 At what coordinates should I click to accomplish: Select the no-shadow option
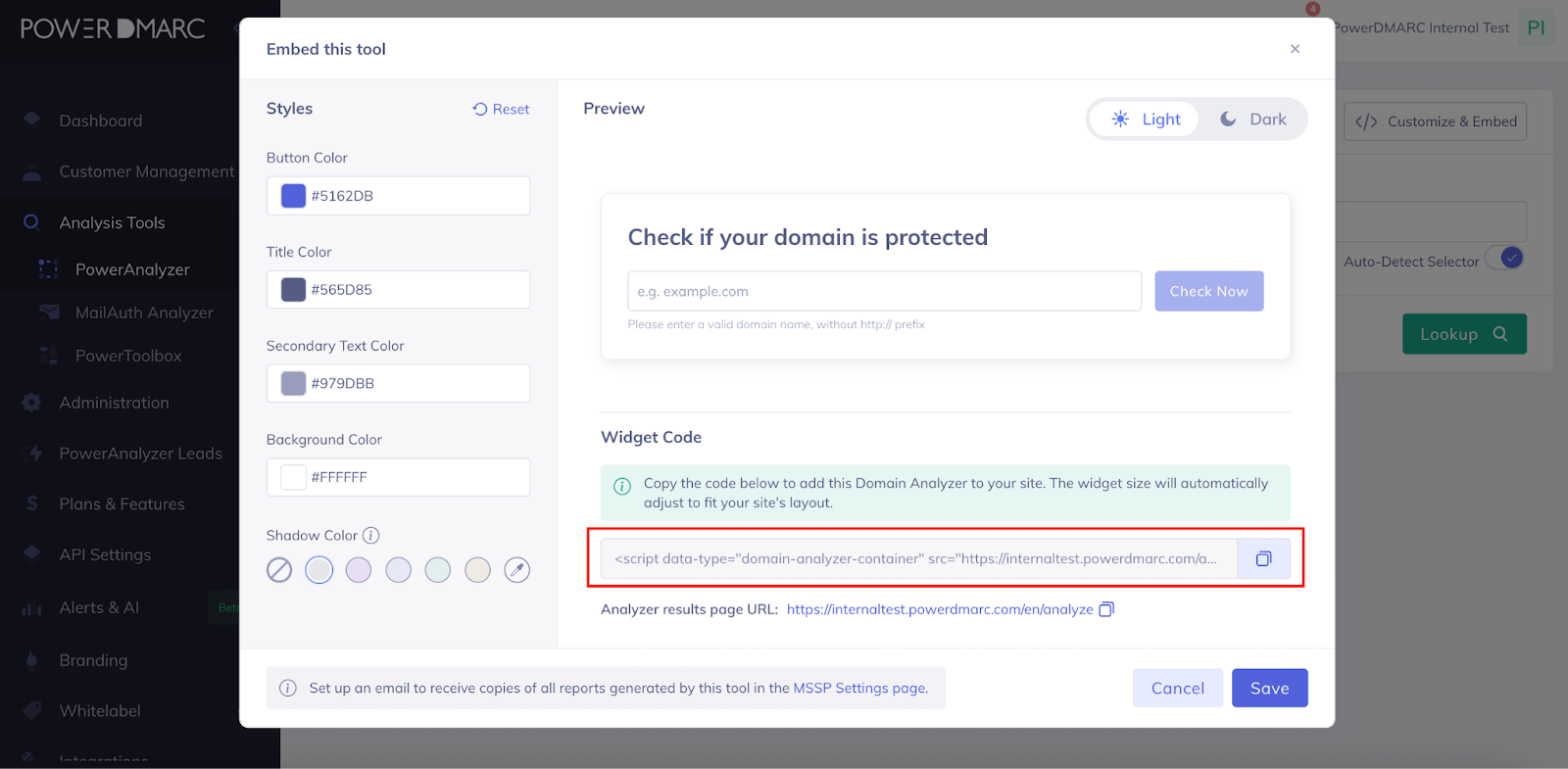279,569
